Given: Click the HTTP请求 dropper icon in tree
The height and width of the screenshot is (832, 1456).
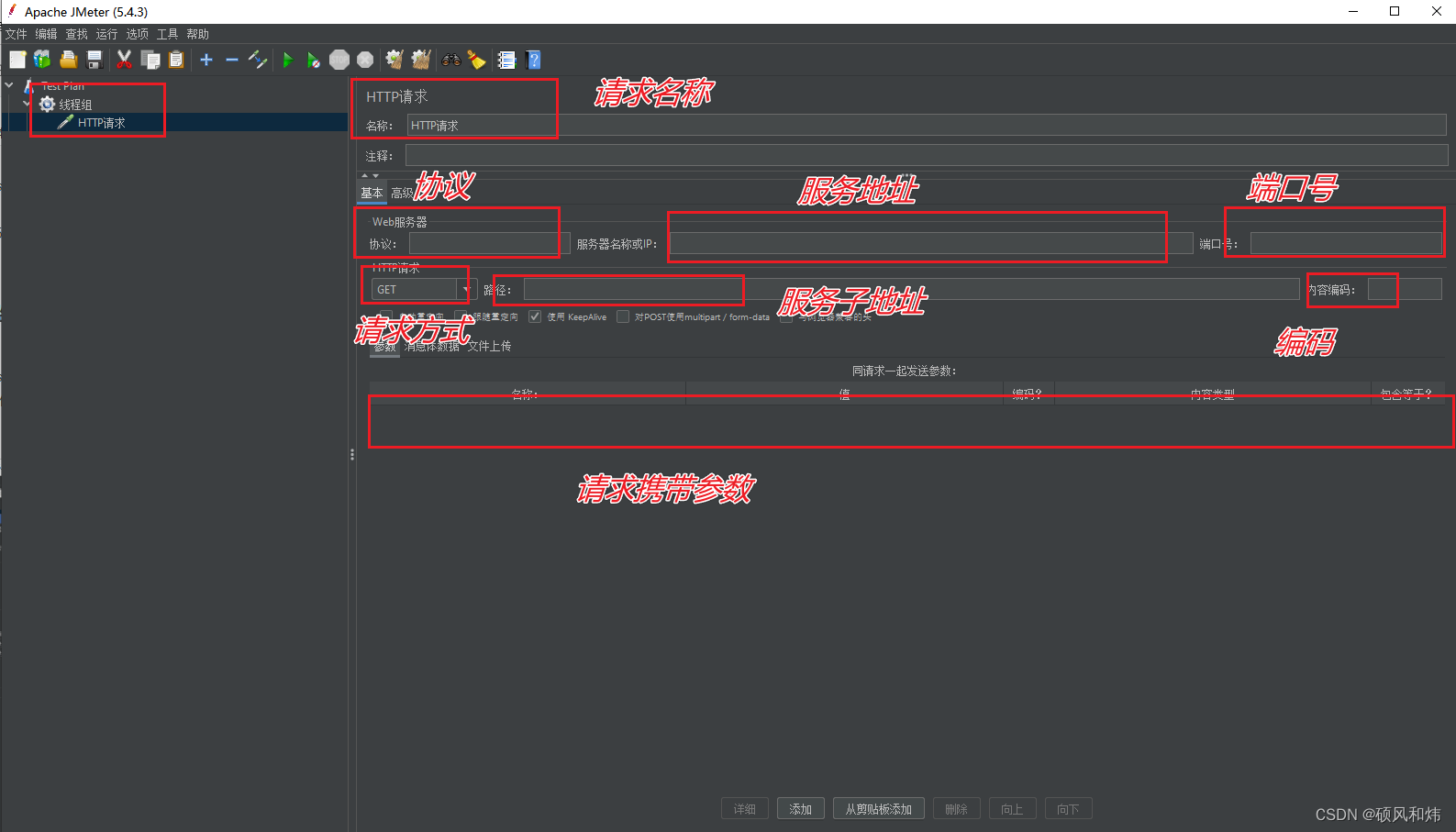Looking at the screenshot, I should coord(65,122).
